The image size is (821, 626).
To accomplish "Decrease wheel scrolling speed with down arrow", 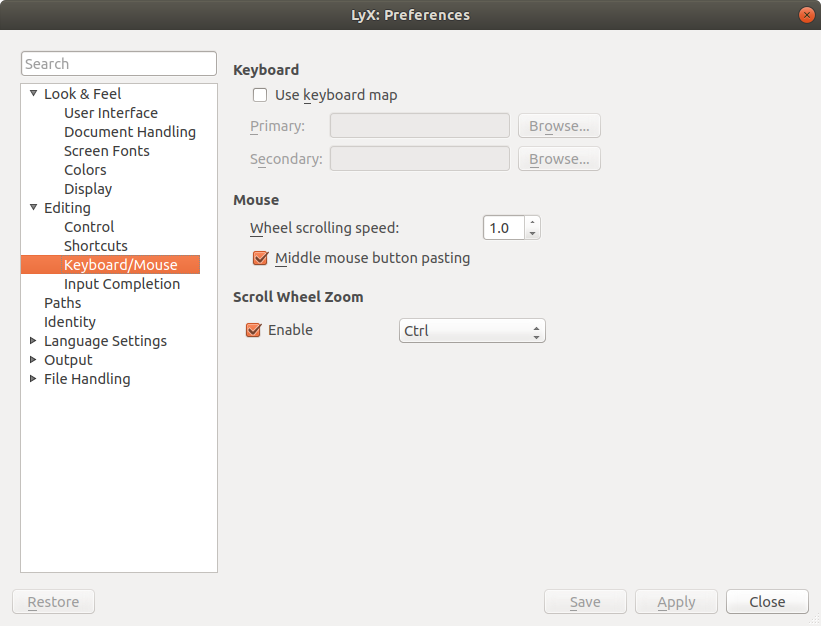I will 532,234.
